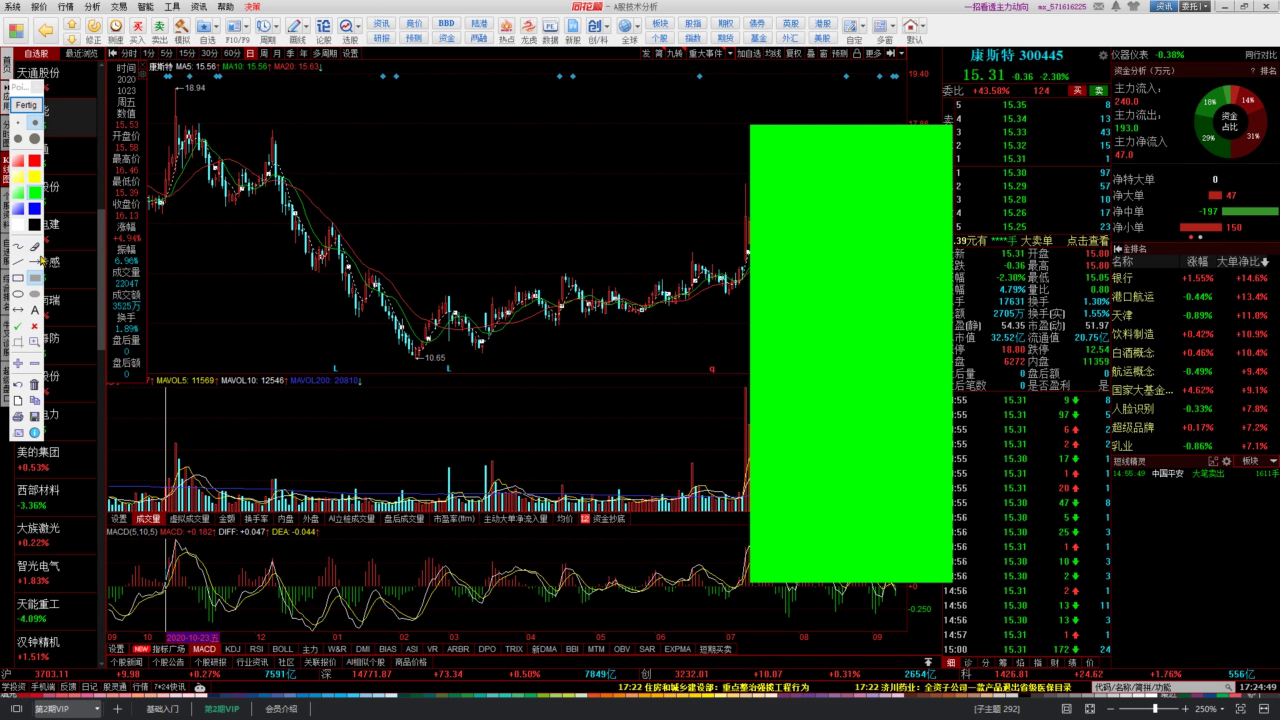Switch to the 最近浏览 tab

[82, 53]
